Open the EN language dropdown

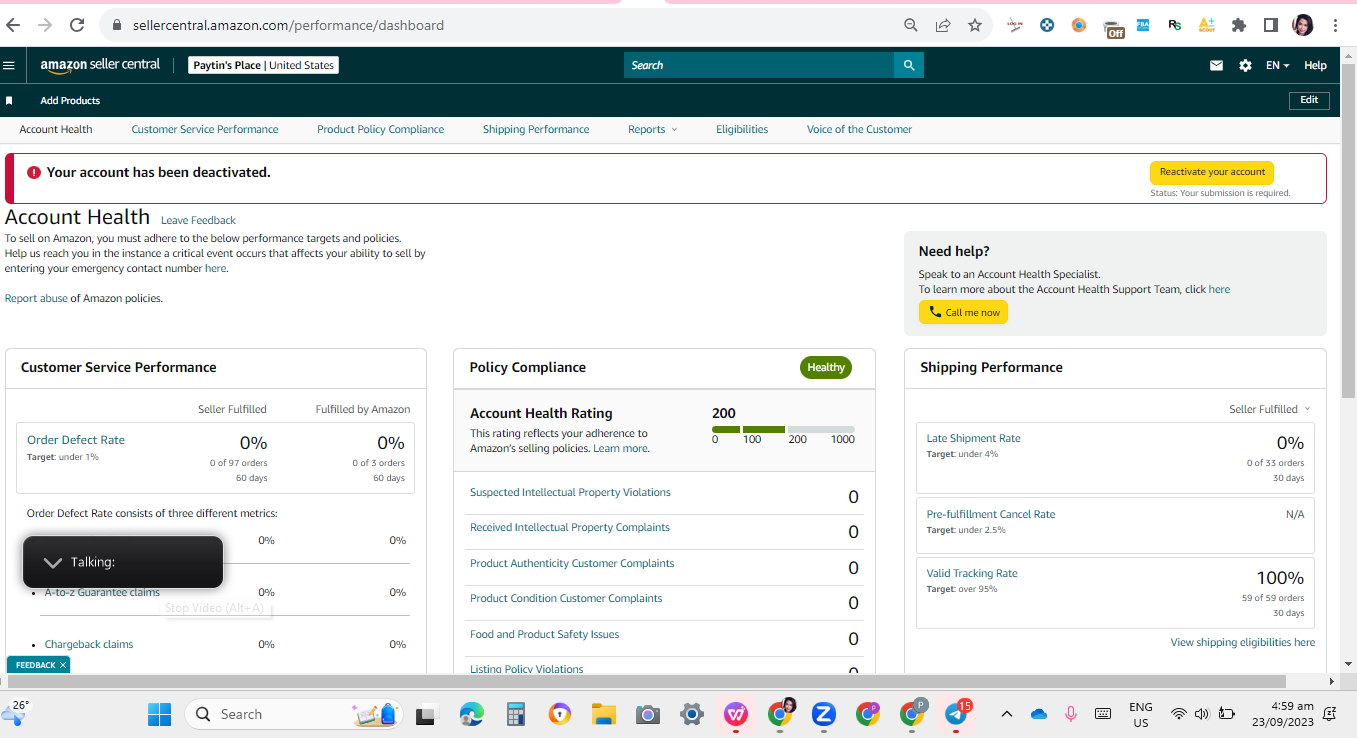tap(1277, 65)
